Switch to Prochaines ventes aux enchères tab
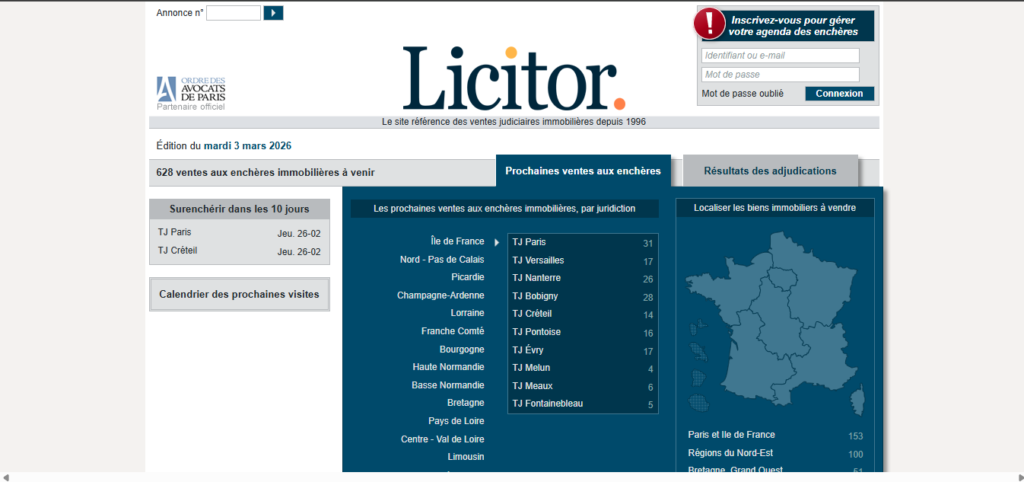 pos(583,171)
